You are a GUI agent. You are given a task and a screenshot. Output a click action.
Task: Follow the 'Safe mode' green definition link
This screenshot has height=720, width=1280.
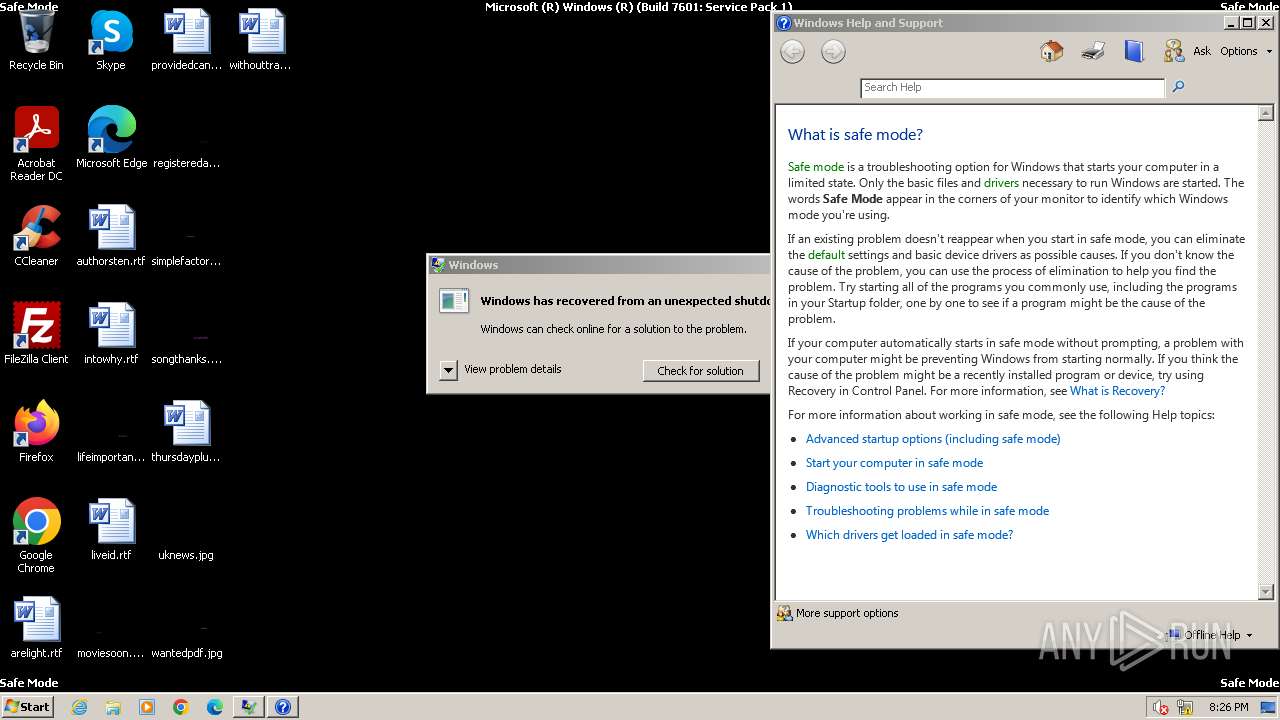tap(816, 167)
